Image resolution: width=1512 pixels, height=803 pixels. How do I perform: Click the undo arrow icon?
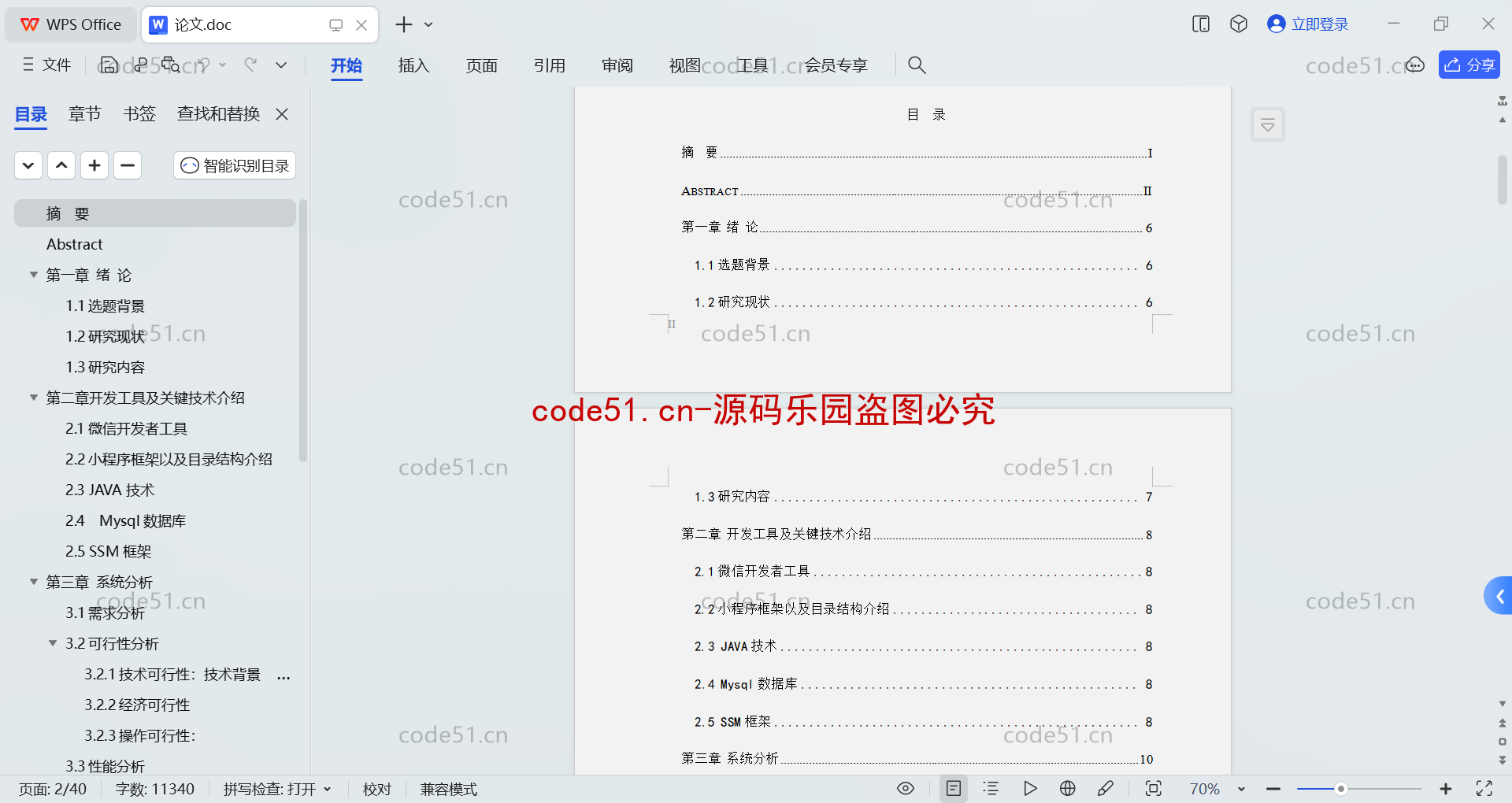click(204, 65)
